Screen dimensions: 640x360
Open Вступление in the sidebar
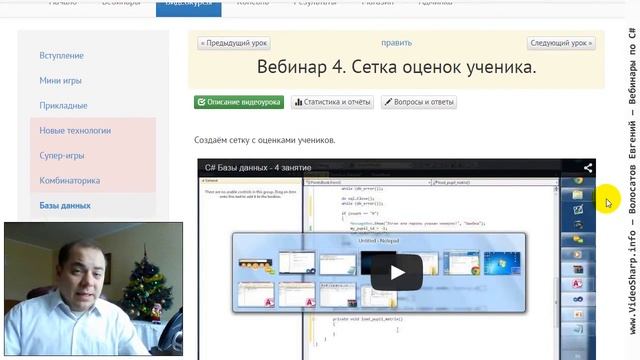click(62, 56)
